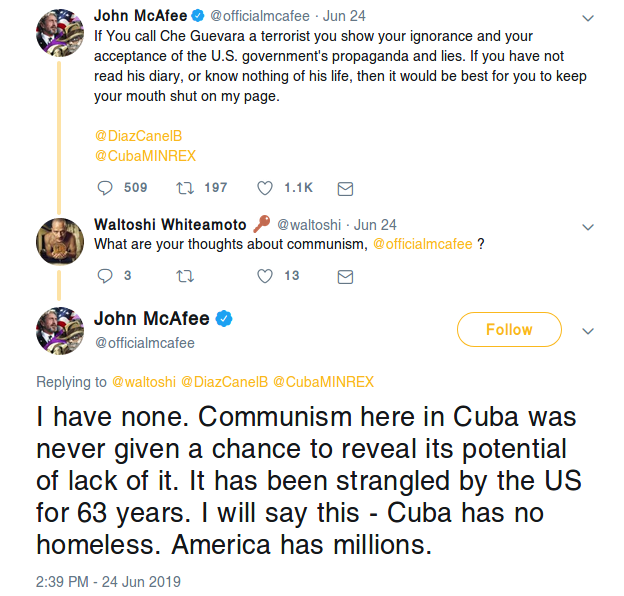Like Waltoshi's tweet with 13 likes
Image resolution: width=624 pixels, height=596 pixels.
click(x=265, y=276)
